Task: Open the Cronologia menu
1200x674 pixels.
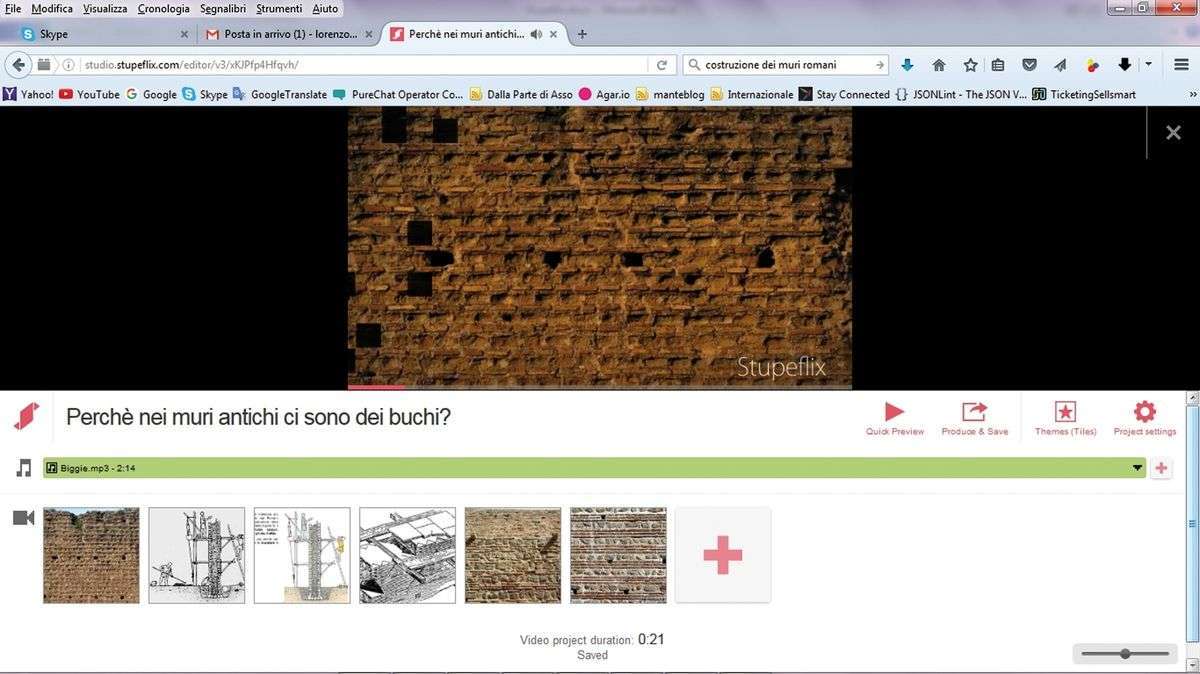Action: click(x=163, y=8)
